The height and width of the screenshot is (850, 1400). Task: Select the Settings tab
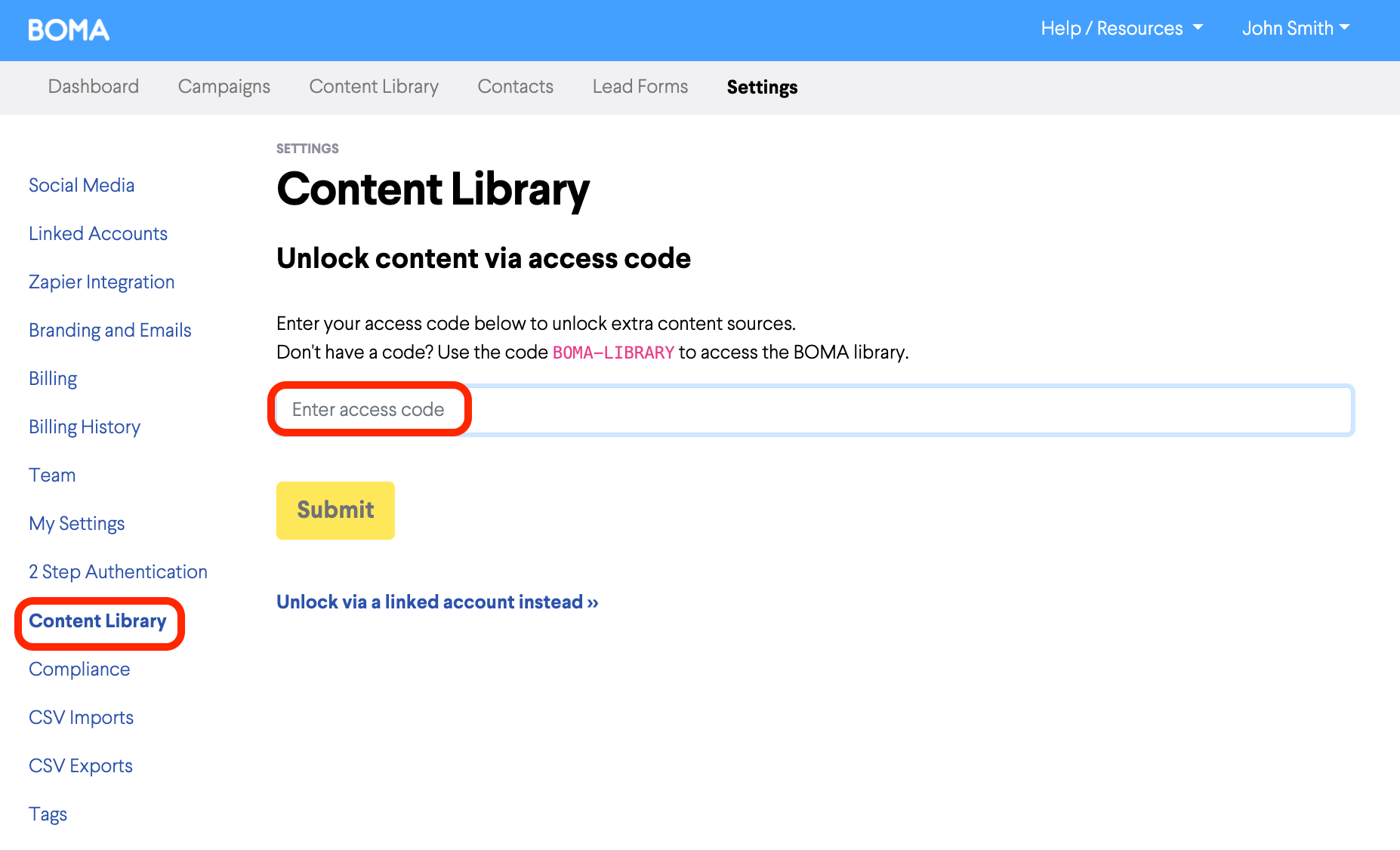[x=762, y=87]
